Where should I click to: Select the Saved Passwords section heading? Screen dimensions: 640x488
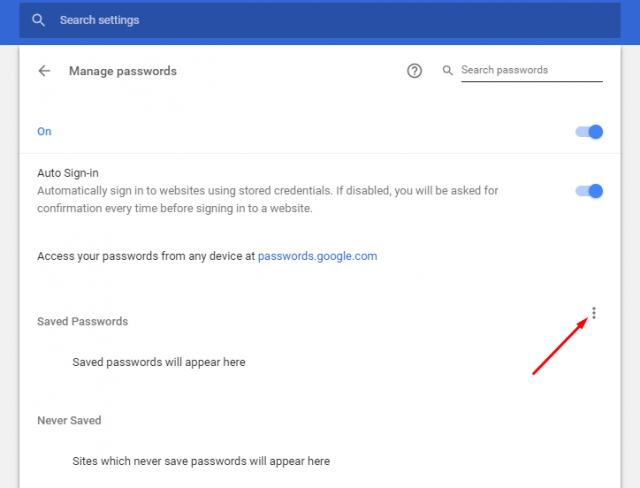point(82,321)
